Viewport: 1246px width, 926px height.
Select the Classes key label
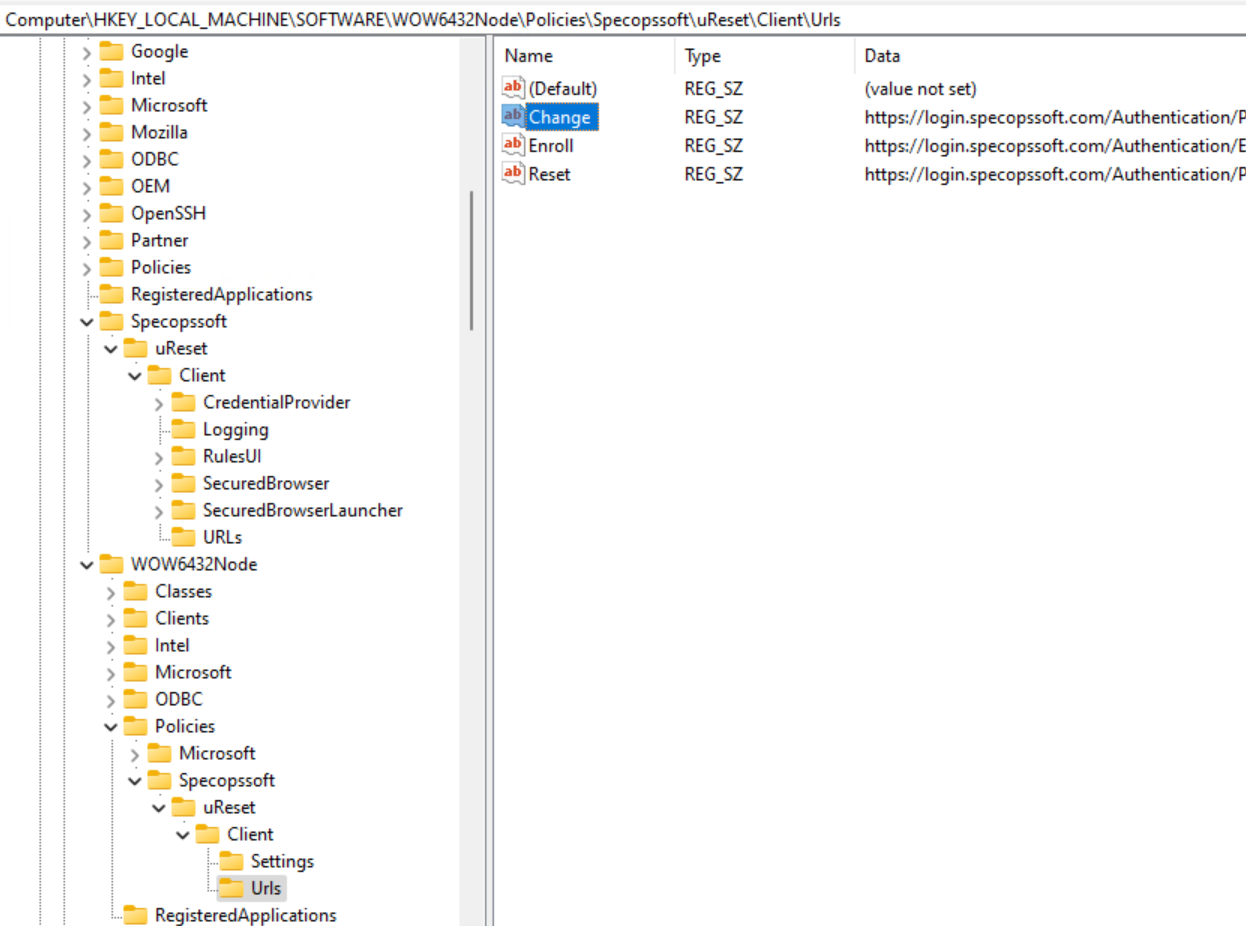183,591
